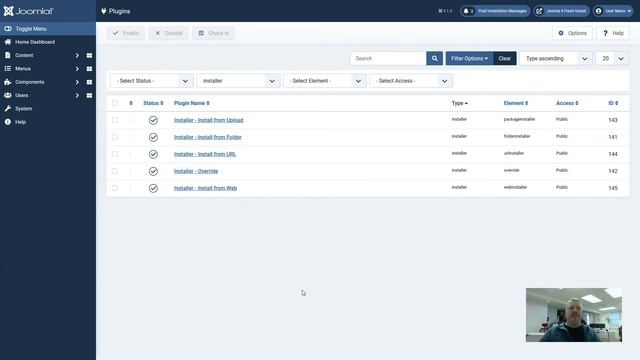This screenshot has width=640, height=360.
Task: Click the Menus list icon in sidebar
Action: pos(7,69)
